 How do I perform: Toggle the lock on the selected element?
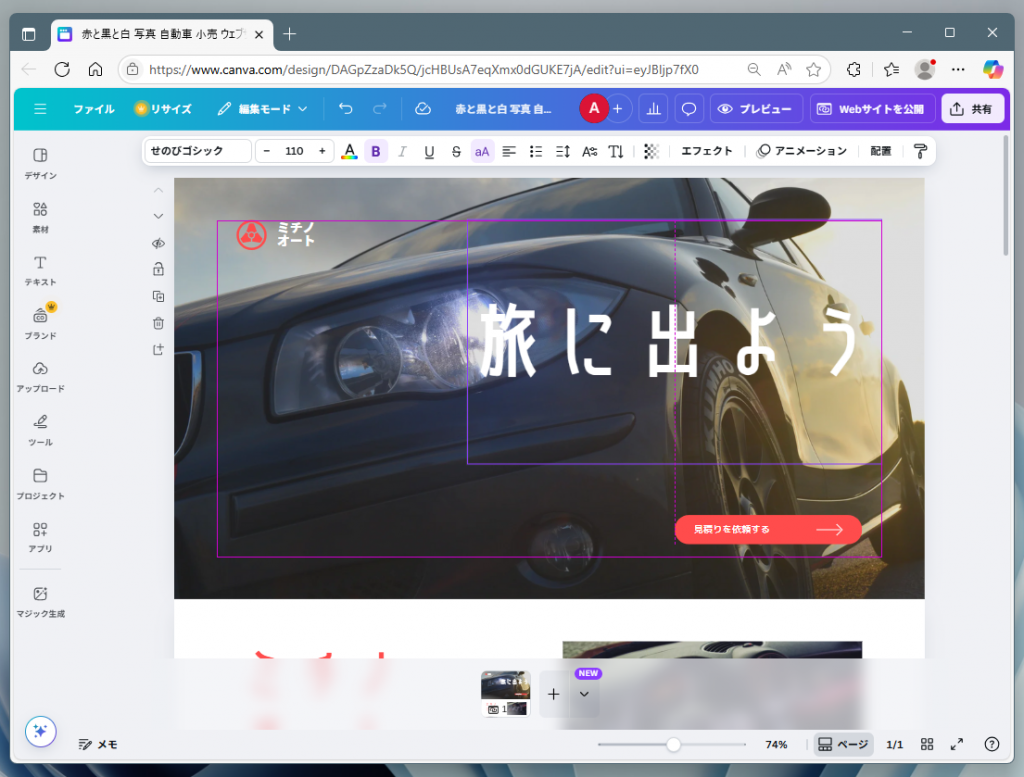158,268
